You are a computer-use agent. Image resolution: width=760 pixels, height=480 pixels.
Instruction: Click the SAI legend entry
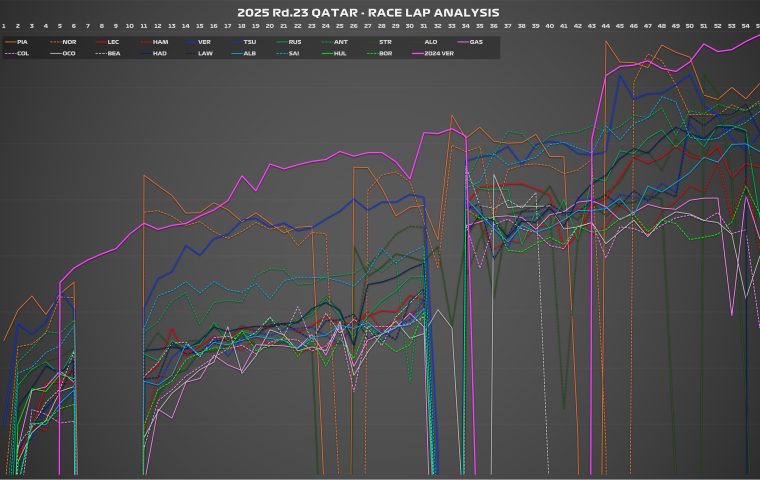pos(295,52)
